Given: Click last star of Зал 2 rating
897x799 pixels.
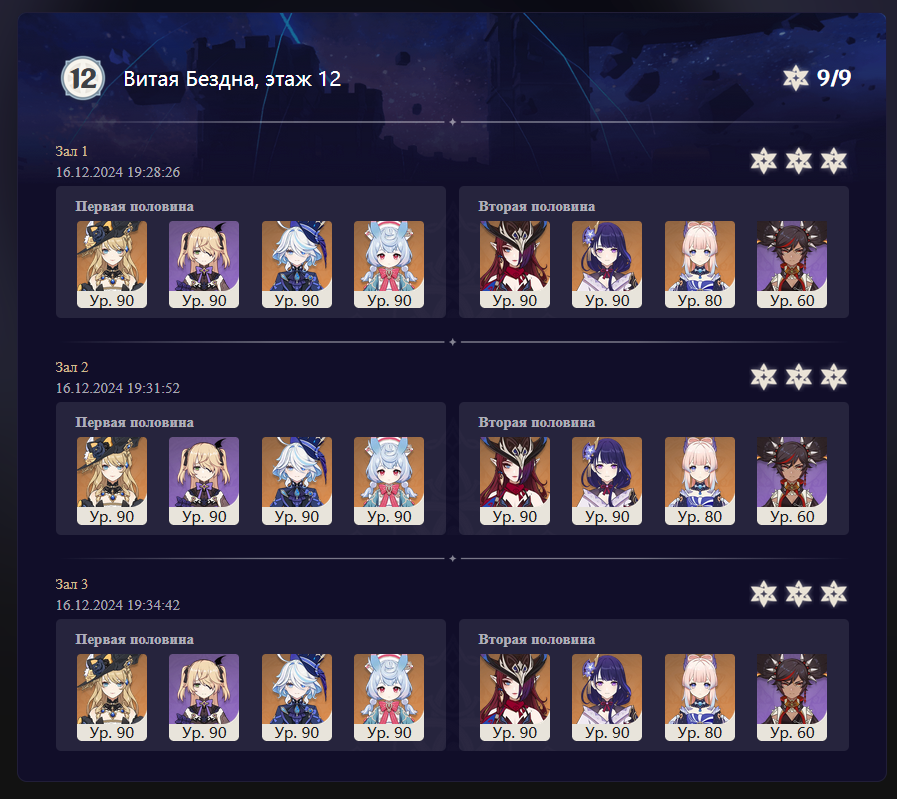Looking at the screenshot, I should [x=834, y=377].
